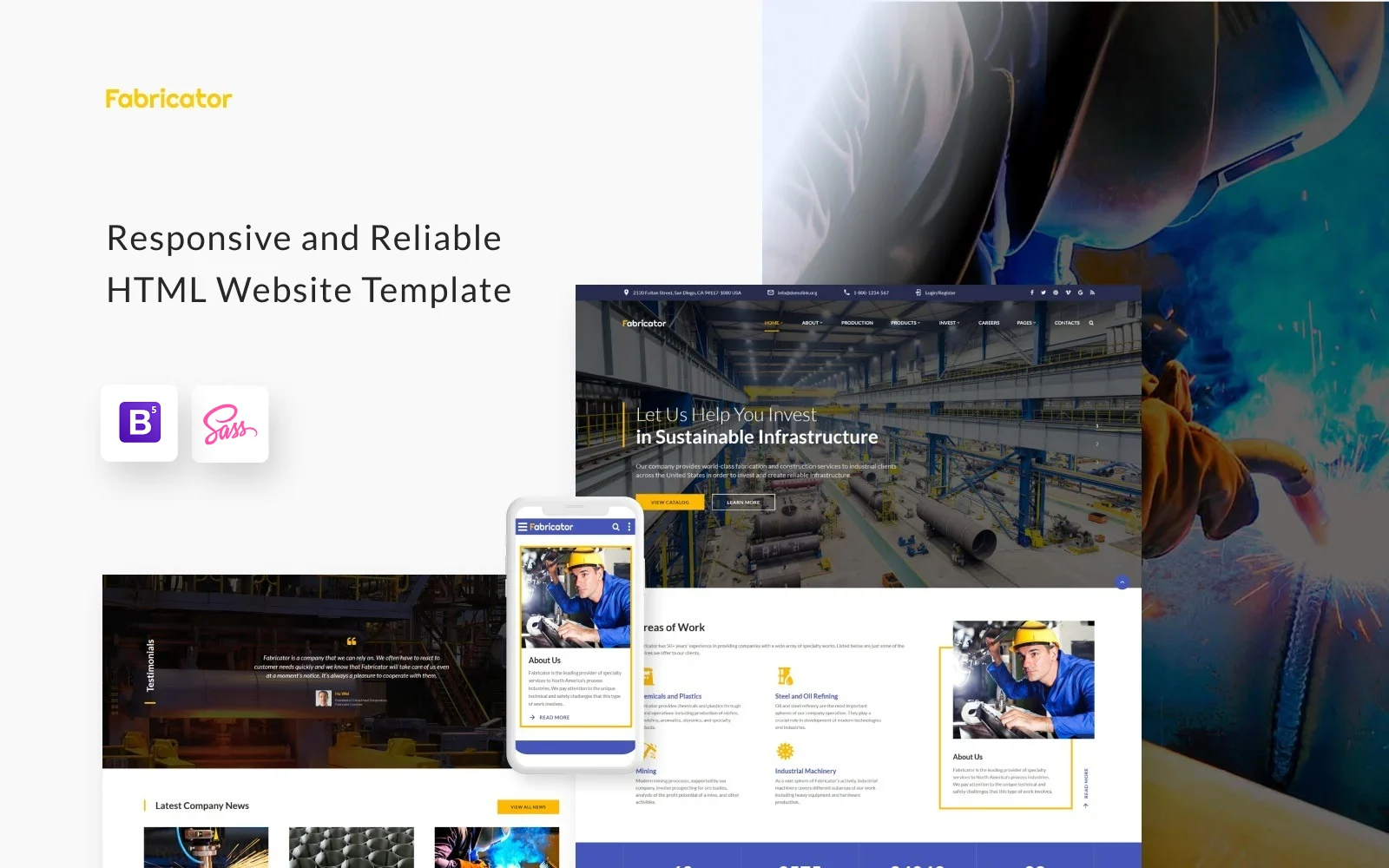Select the Sass logo icon
This screenshot has height=868, width=1389.
[229, 424]
